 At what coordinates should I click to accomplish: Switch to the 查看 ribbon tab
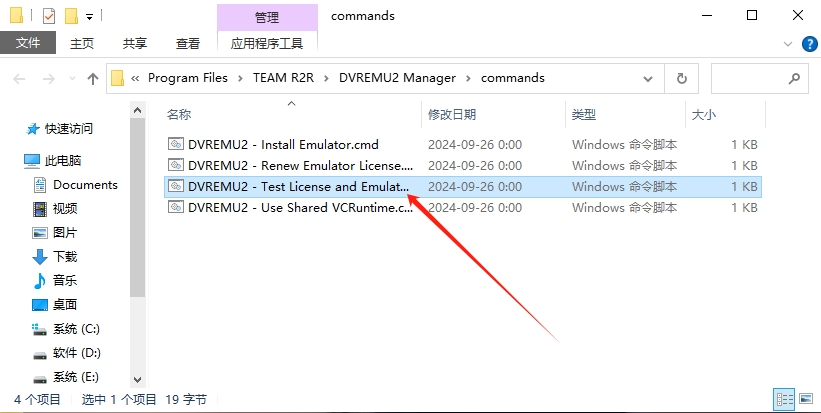coord(188,43)
